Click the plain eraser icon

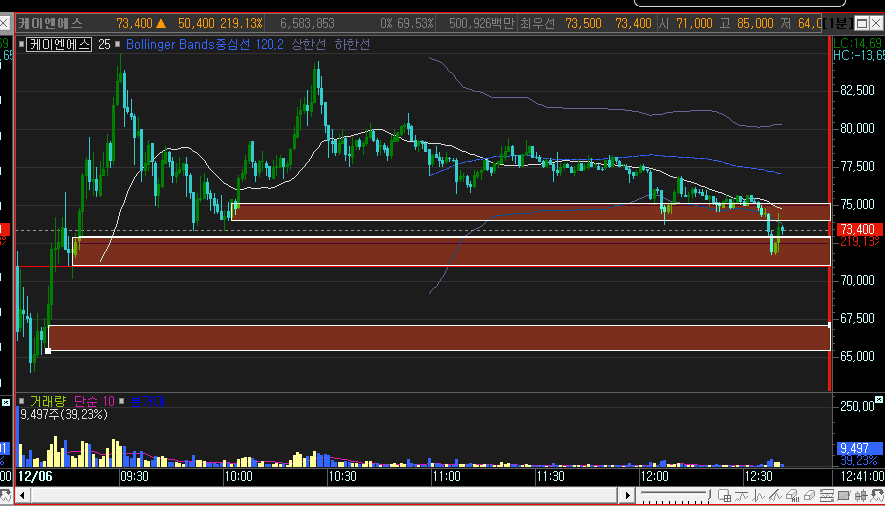click(809, 496)
